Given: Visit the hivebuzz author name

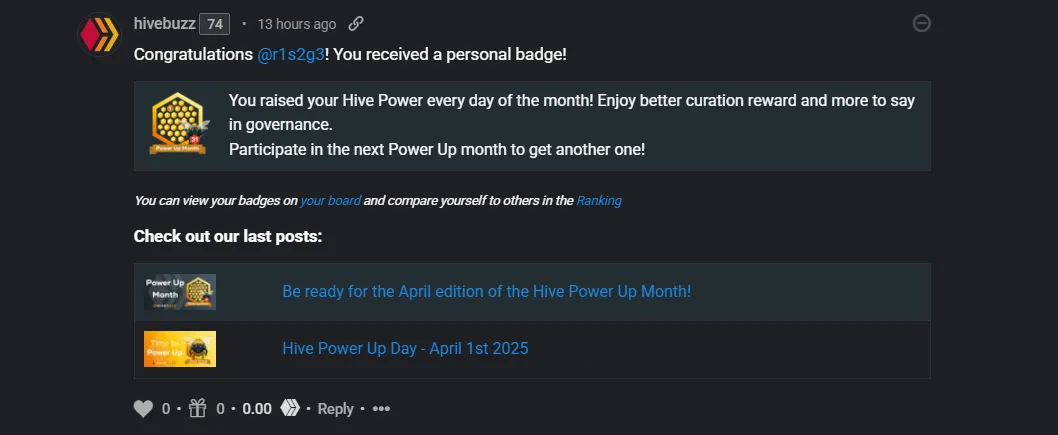Looking at the screenshot, I should click(165, 24).
